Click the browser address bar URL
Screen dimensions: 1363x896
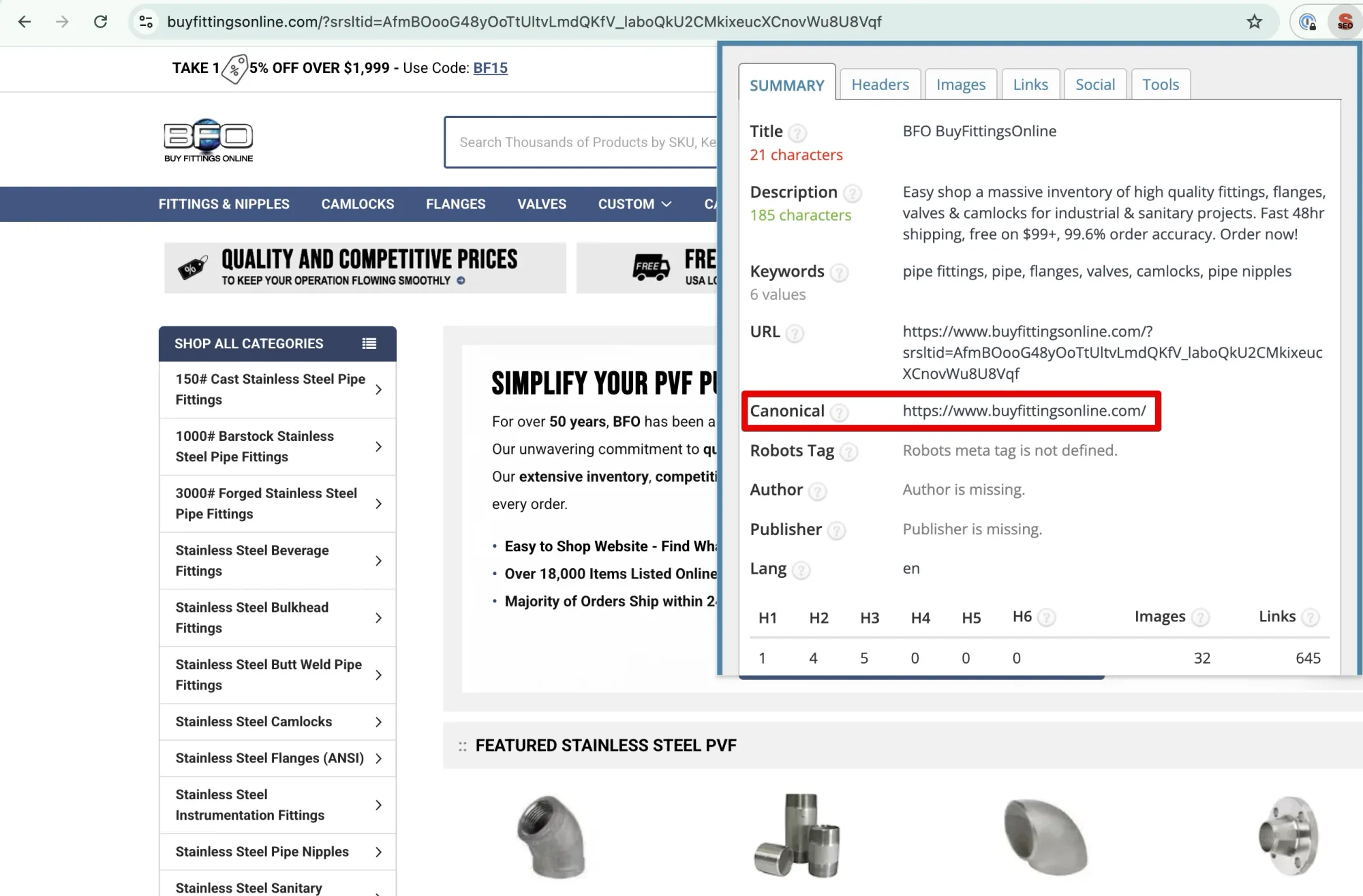[524, 22]
